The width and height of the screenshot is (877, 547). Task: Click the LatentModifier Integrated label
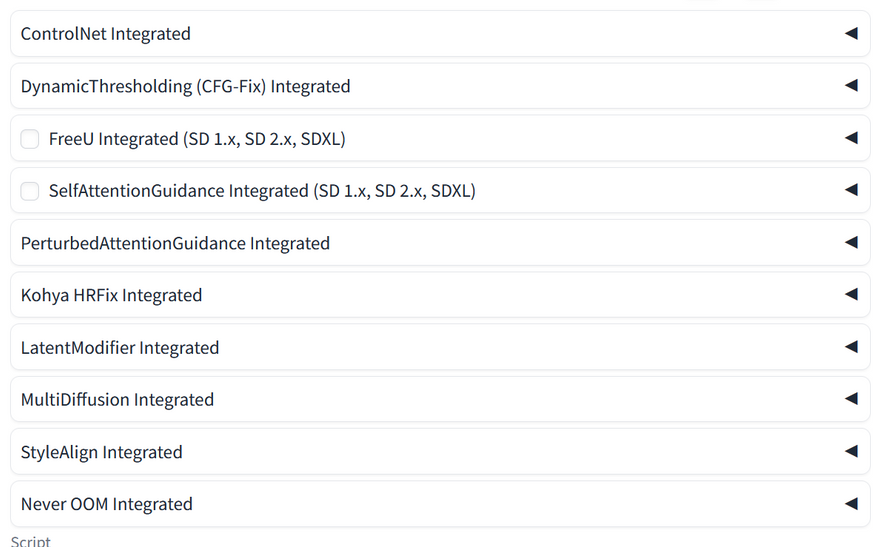pos(120,348)
